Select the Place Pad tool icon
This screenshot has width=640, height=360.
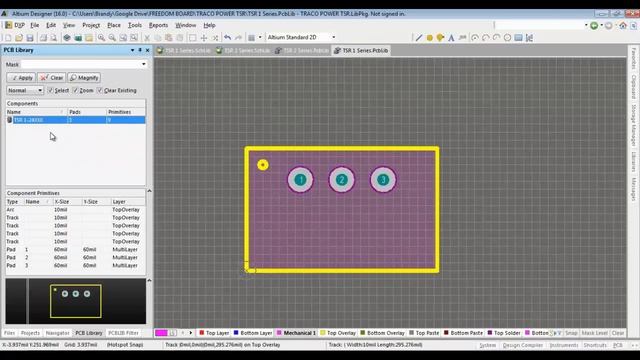(430, 38)
